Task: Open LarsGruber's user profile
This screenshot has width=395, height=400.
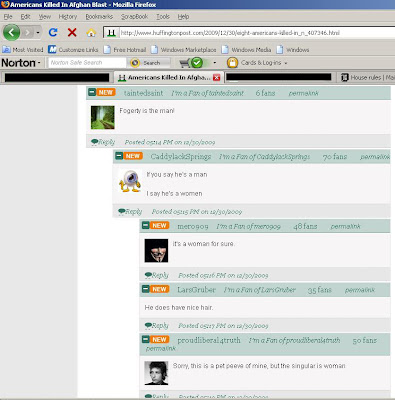Action: pos(196,290)
